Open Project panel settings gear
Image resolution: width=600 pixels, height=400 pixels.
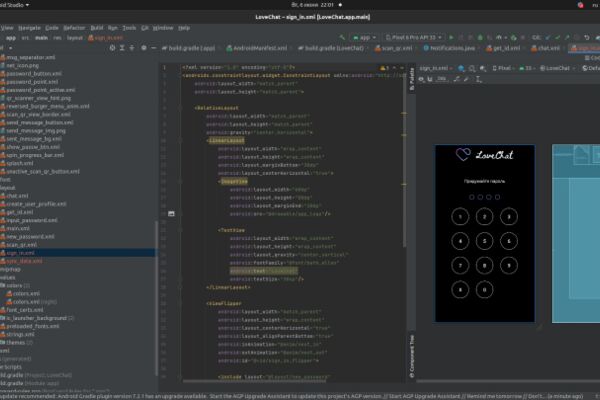point(144,48)
